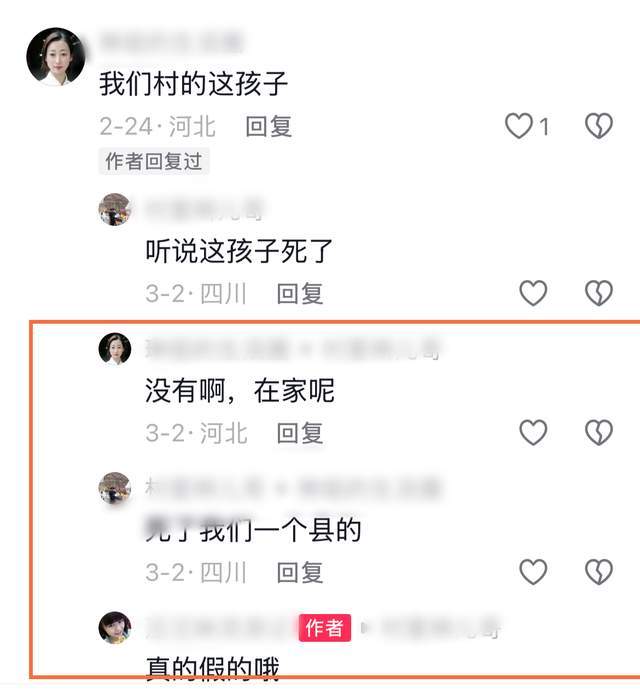
Task: Reply to the 3-2 河北 comment
Action: (300, 433)
